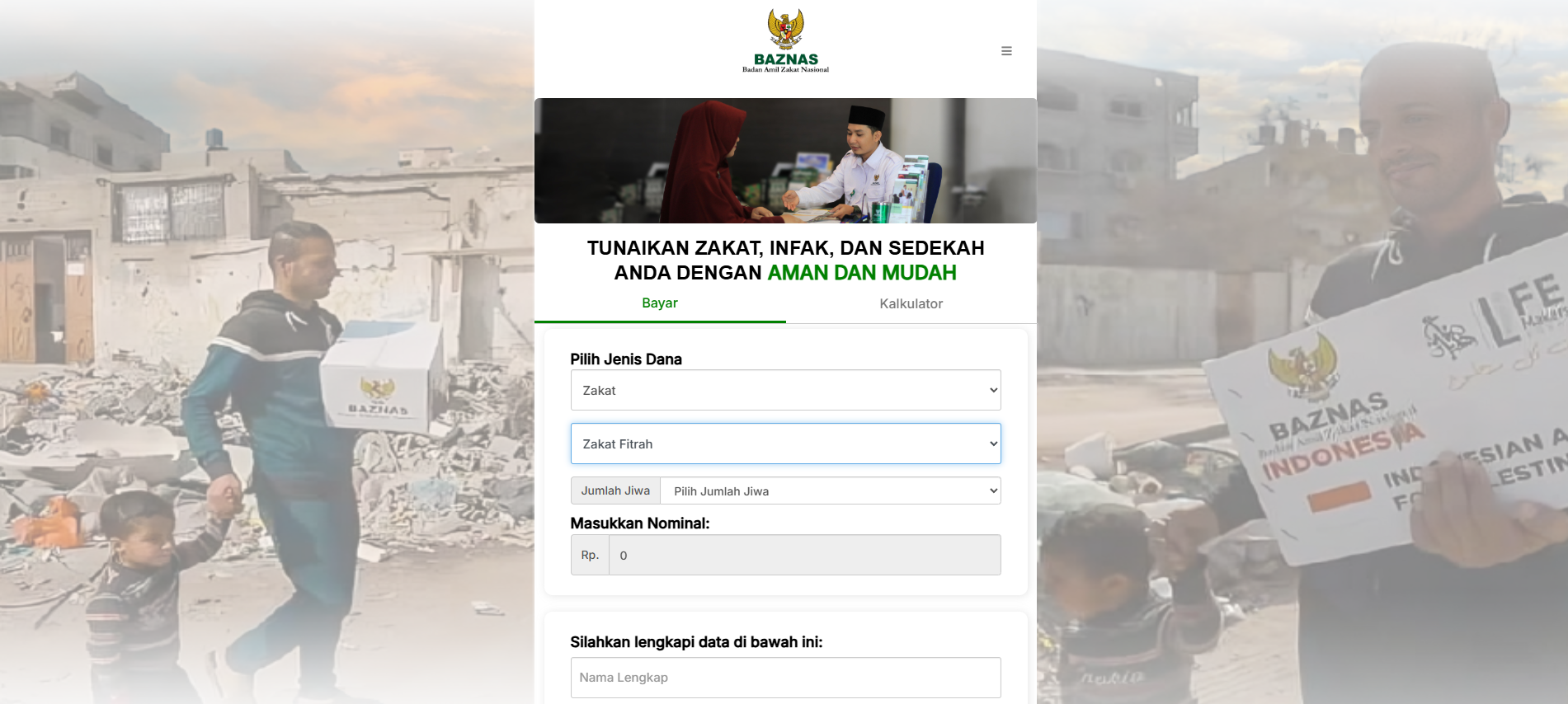The width and height of the screenshot is (1568, 704).
Task: Open the hamburger menu icon
Action: pyautogui.click(x=1006, y=51)
